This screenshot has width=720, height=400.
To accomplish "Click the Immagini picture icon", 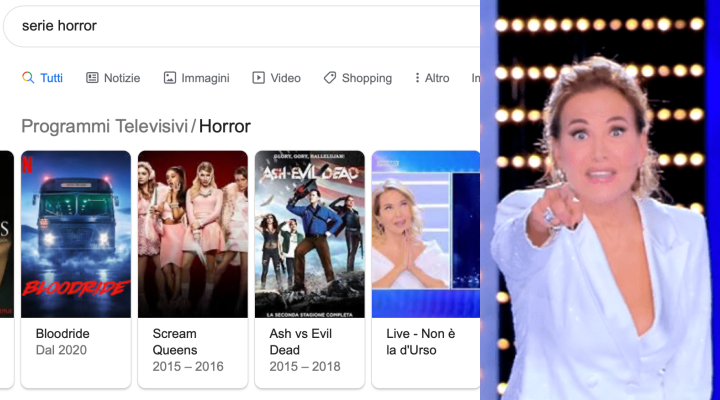I will (x=170, y=78).
